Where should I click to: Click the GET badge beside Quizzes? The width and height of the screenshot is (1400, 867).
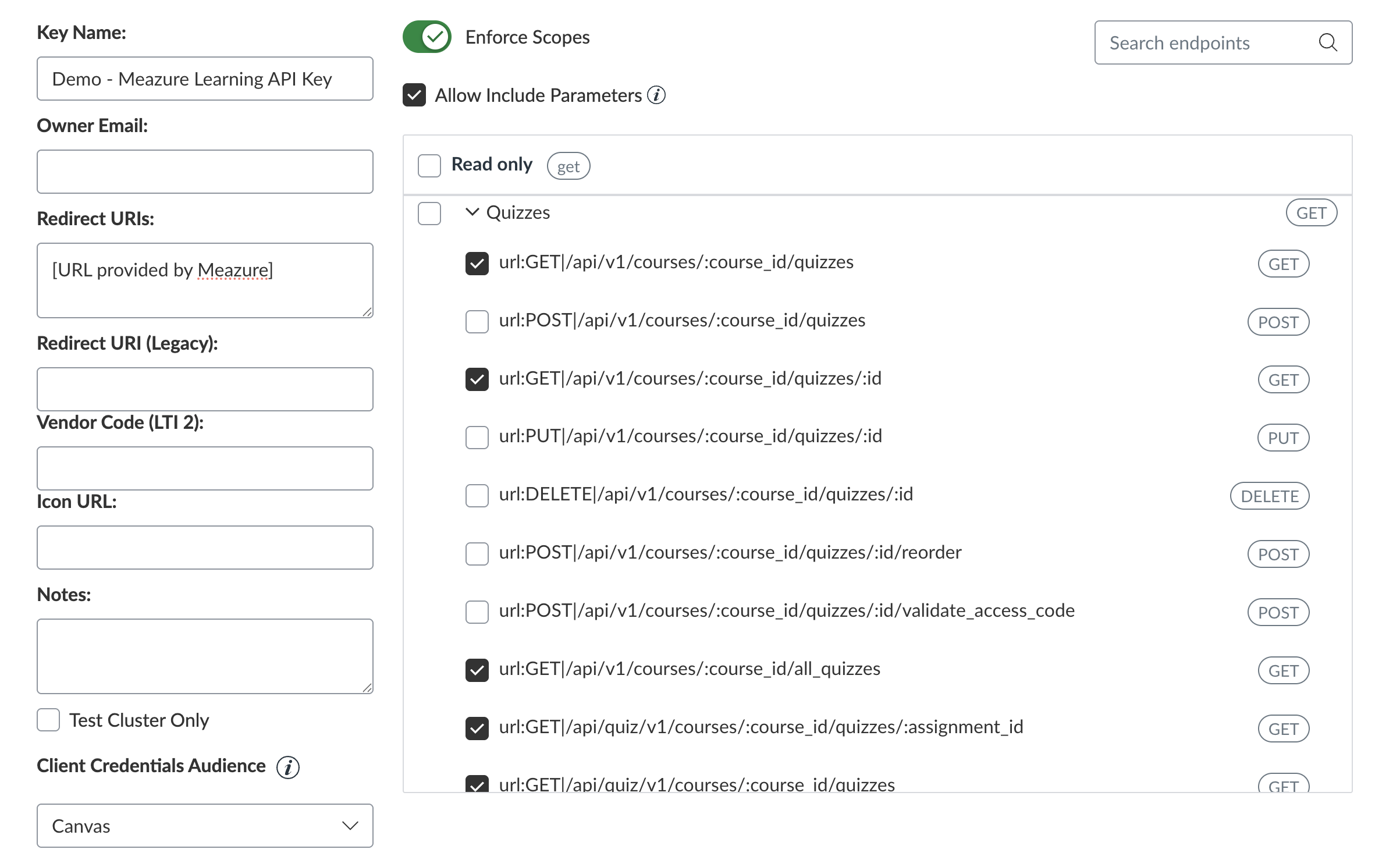(x=1311, y=213)
